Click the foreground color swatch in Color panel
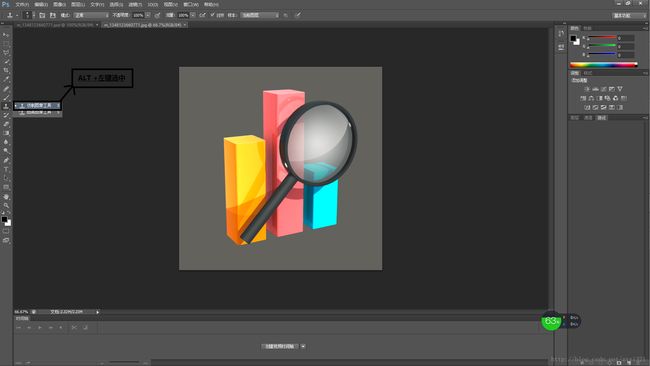Viewport: 650px width, 366px height. pyautogui.click(x=573, y=38)
